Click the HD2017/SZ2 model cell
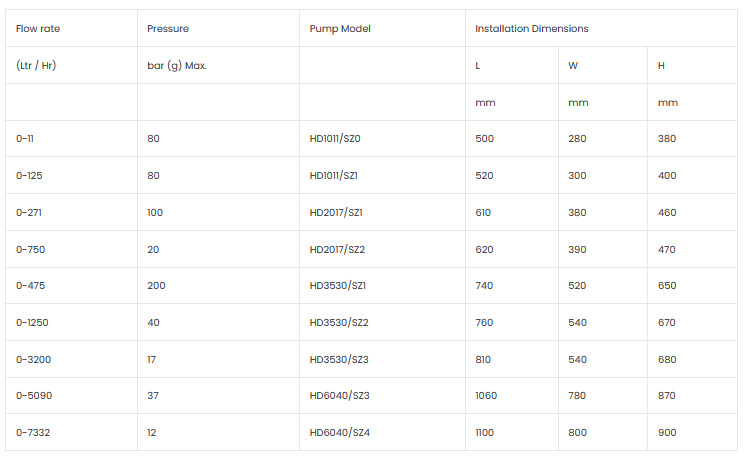 pyautogui.click(x=337, y=249)
